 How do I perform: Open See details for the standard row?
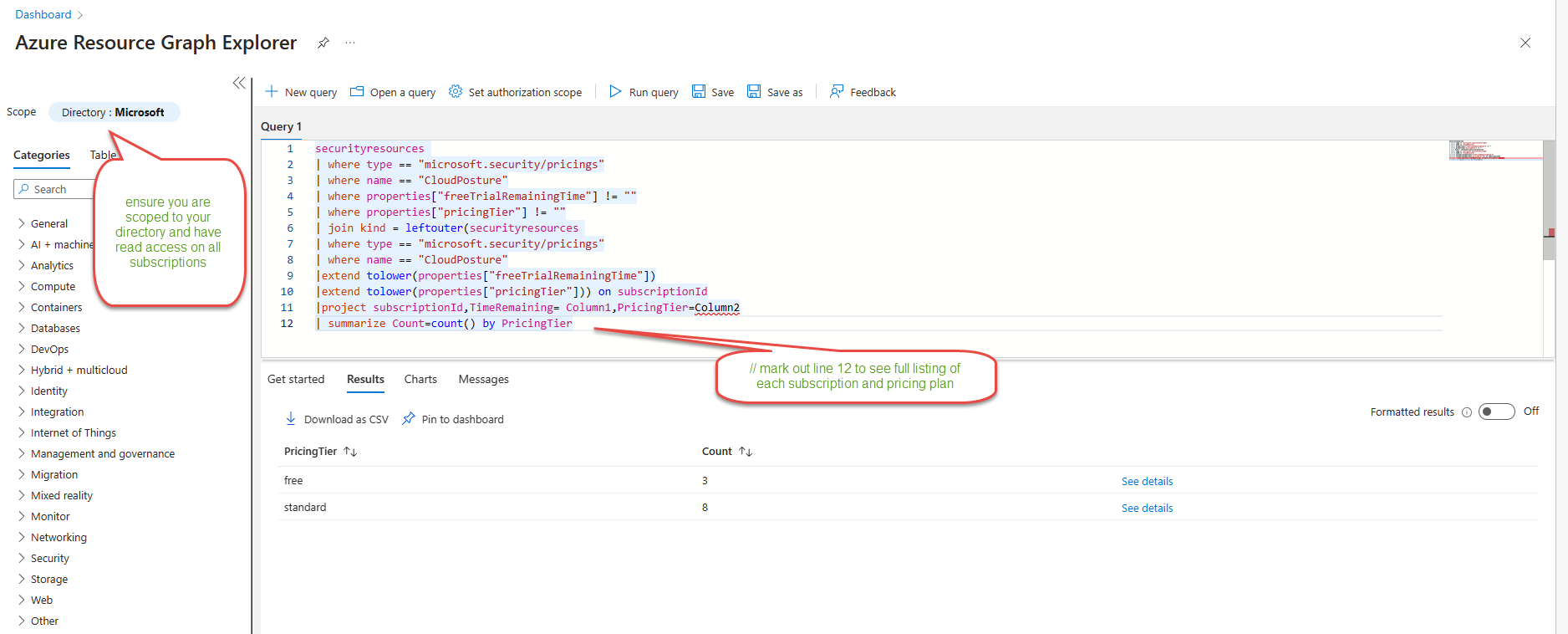[x=1147, y=508]
